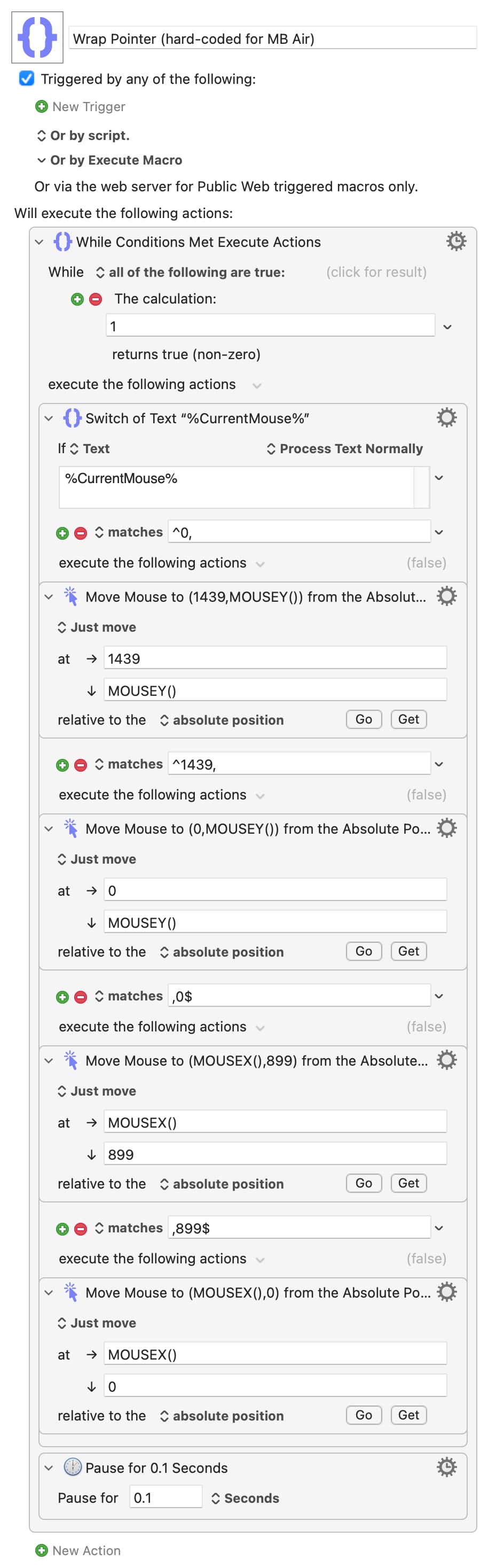
Task: Toggle the "Triggered by any of the following" checkbox
Action: pyautogui.click(x=27, y=79)
